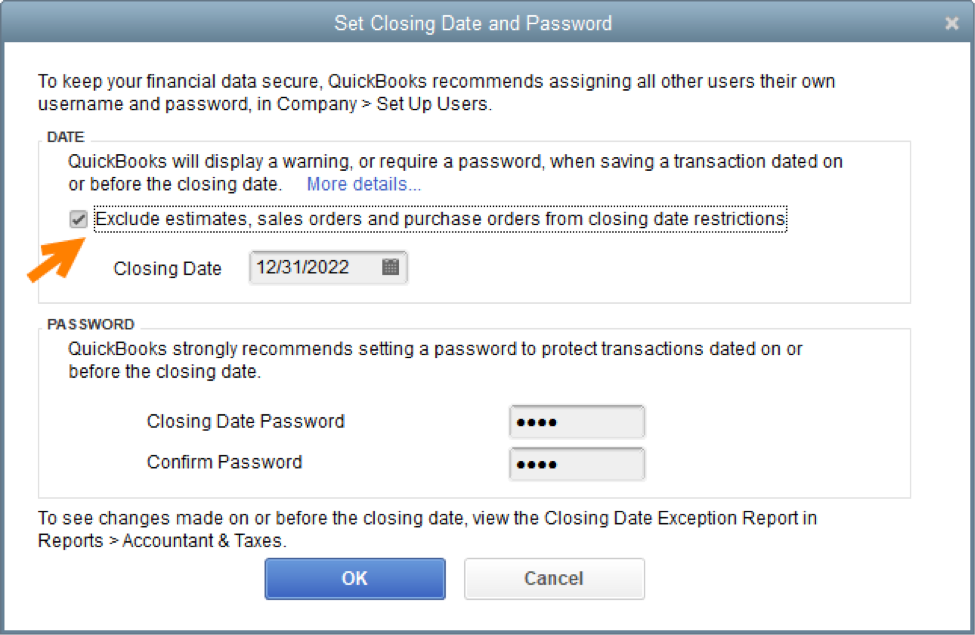
Task: Click the 'Confirm Password' label
Action: pos(224,462)
